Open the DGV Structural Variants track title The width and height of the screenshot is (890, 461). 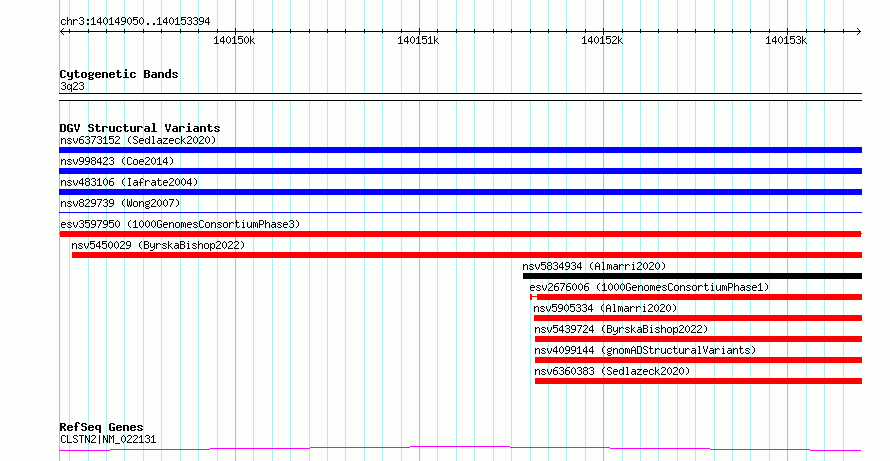click(140, 128)
